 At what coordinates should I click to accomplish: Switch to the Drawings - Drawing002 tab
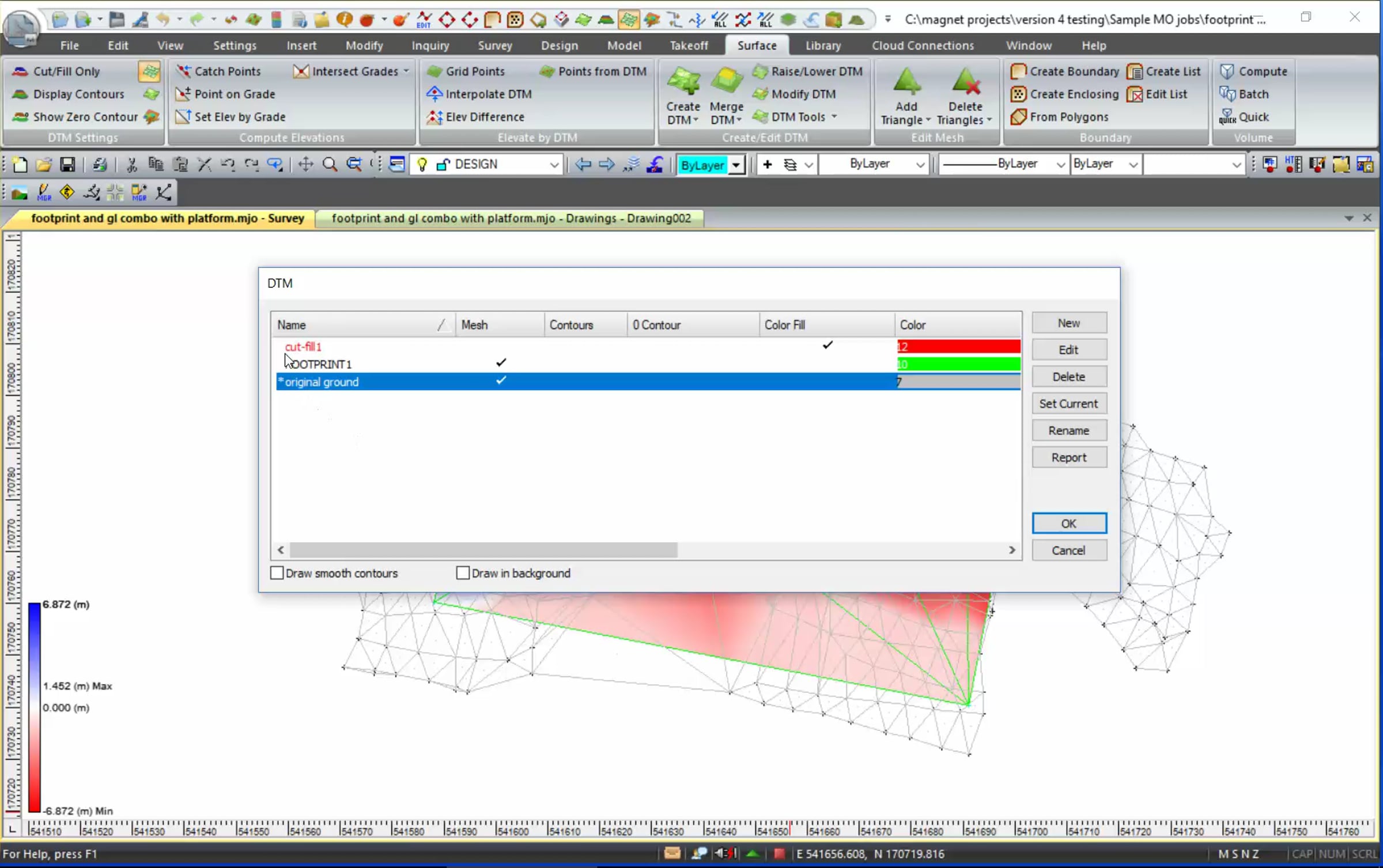click(511, 218)
